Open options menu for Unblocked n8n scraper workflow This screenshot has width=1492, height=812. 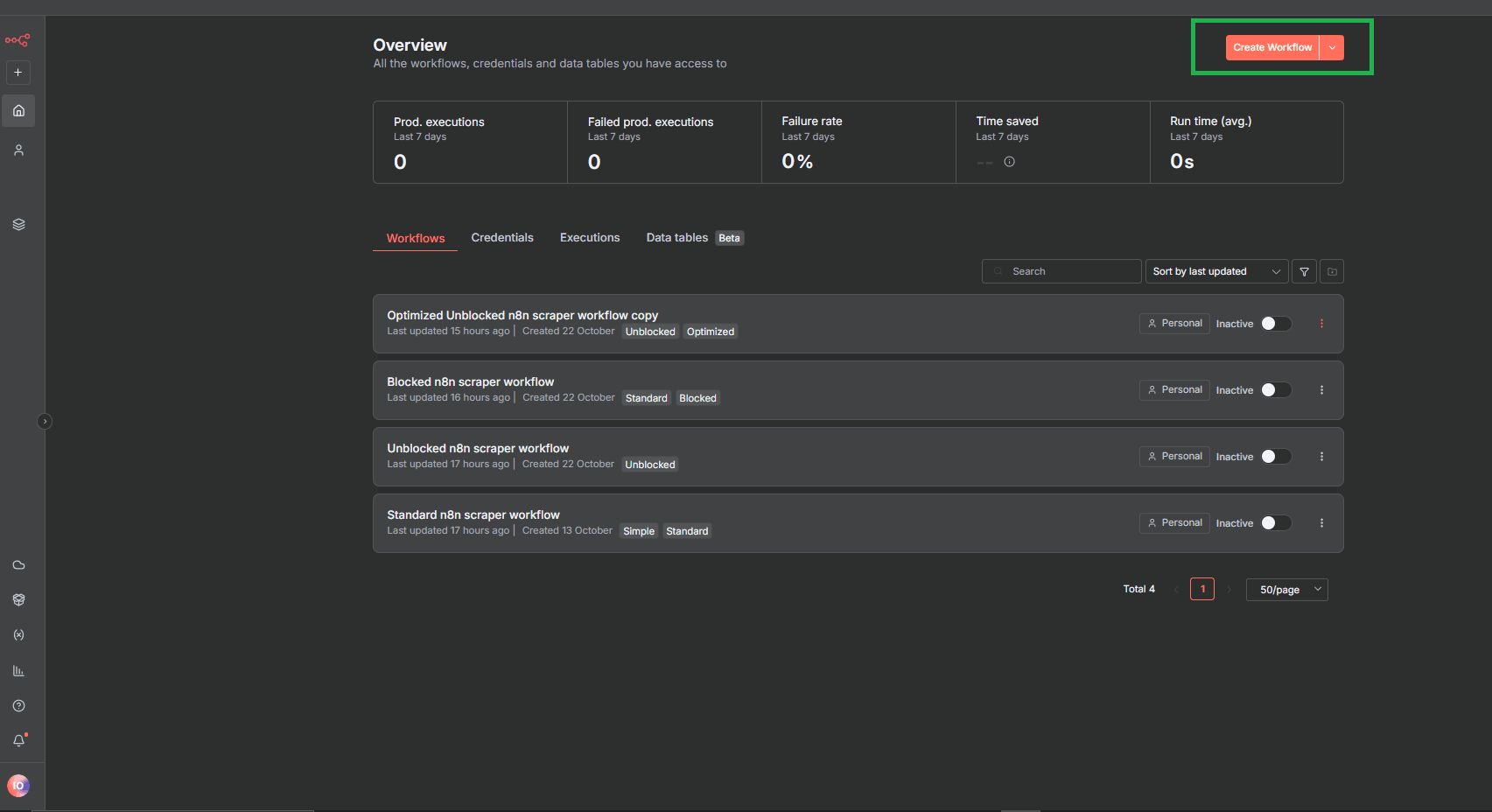pos(1321,457)
